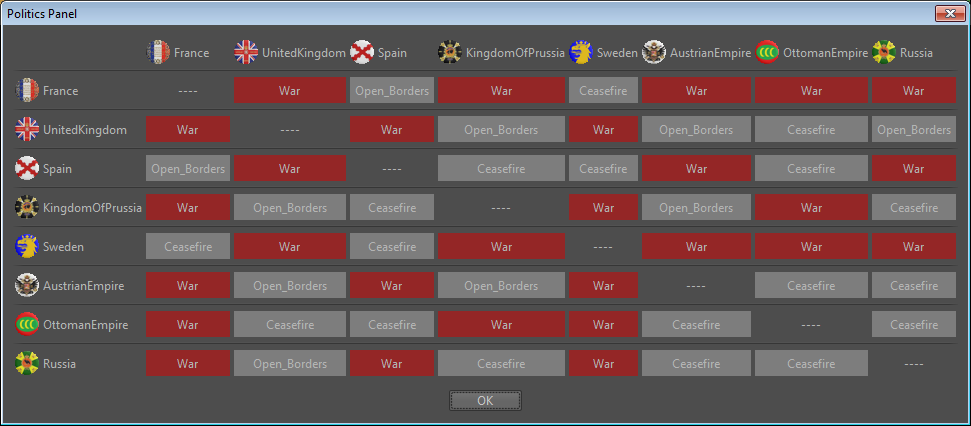Select France–UnitedKingdom War cell in France row
This screenshot has height=426, width=971.
click(290, 91)
